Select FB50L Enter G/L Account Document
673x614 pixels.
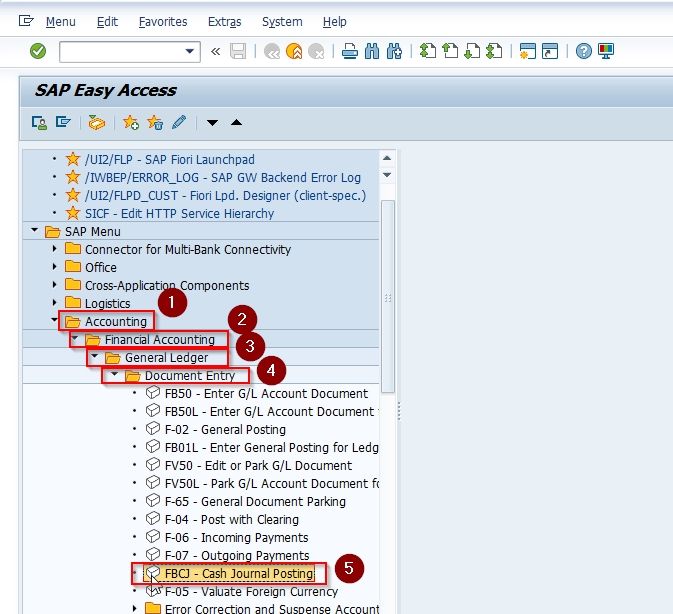(x=272, y=411)
